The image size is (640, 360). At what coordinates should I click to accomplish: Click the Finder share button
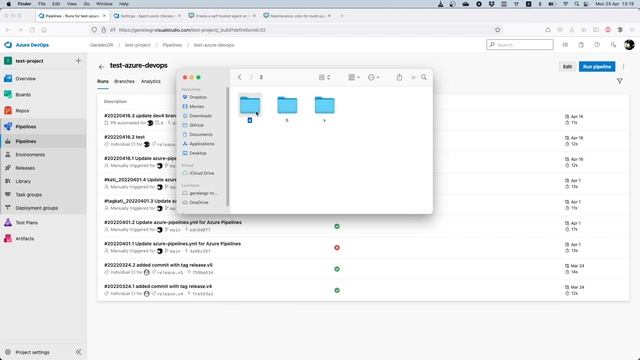[399, 77]
